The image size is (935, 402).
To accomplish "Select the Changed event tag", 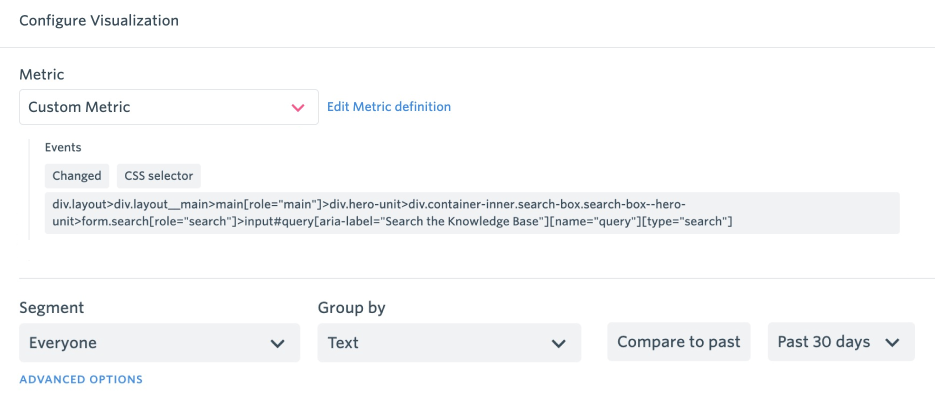I will click(77, 176).
